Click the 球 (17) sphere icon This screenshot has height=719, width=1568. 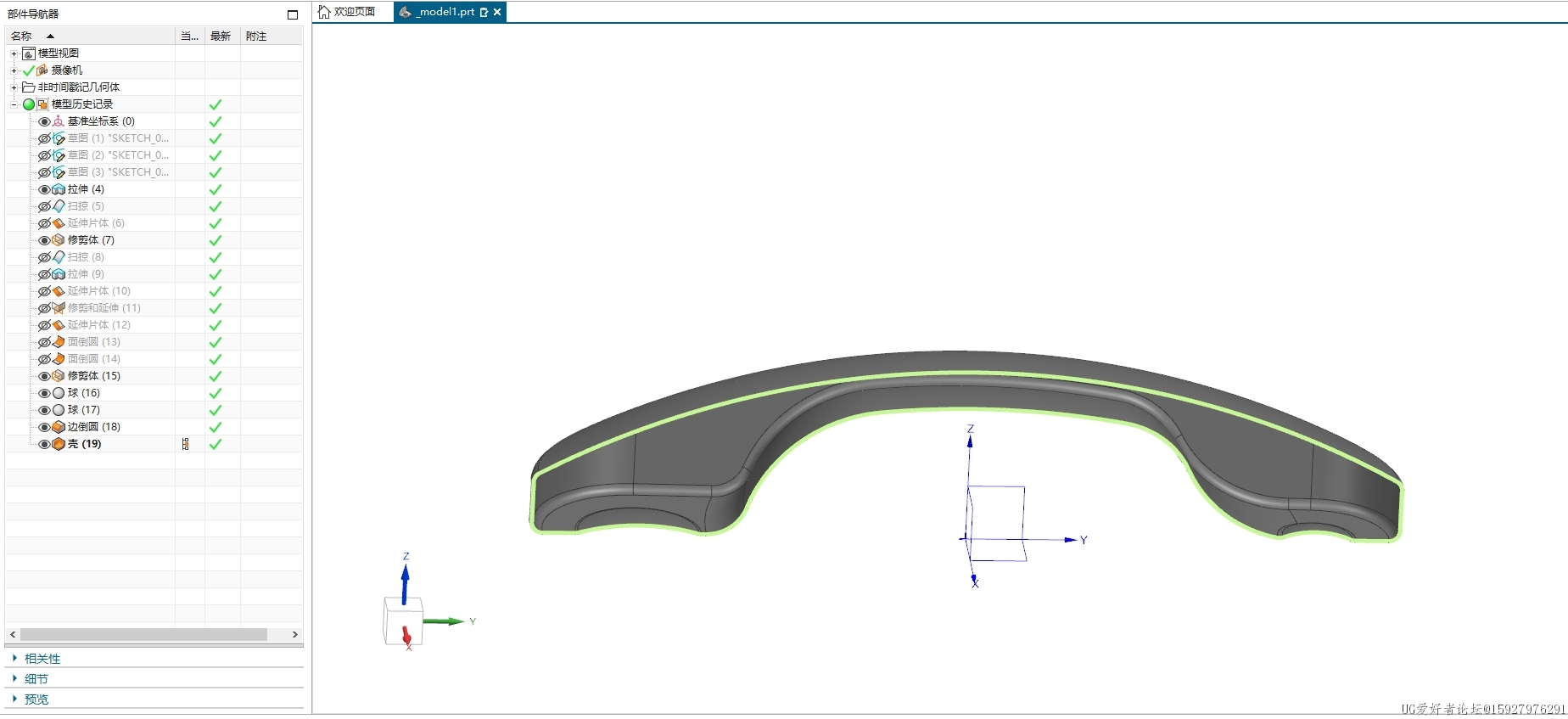[59, 410]
